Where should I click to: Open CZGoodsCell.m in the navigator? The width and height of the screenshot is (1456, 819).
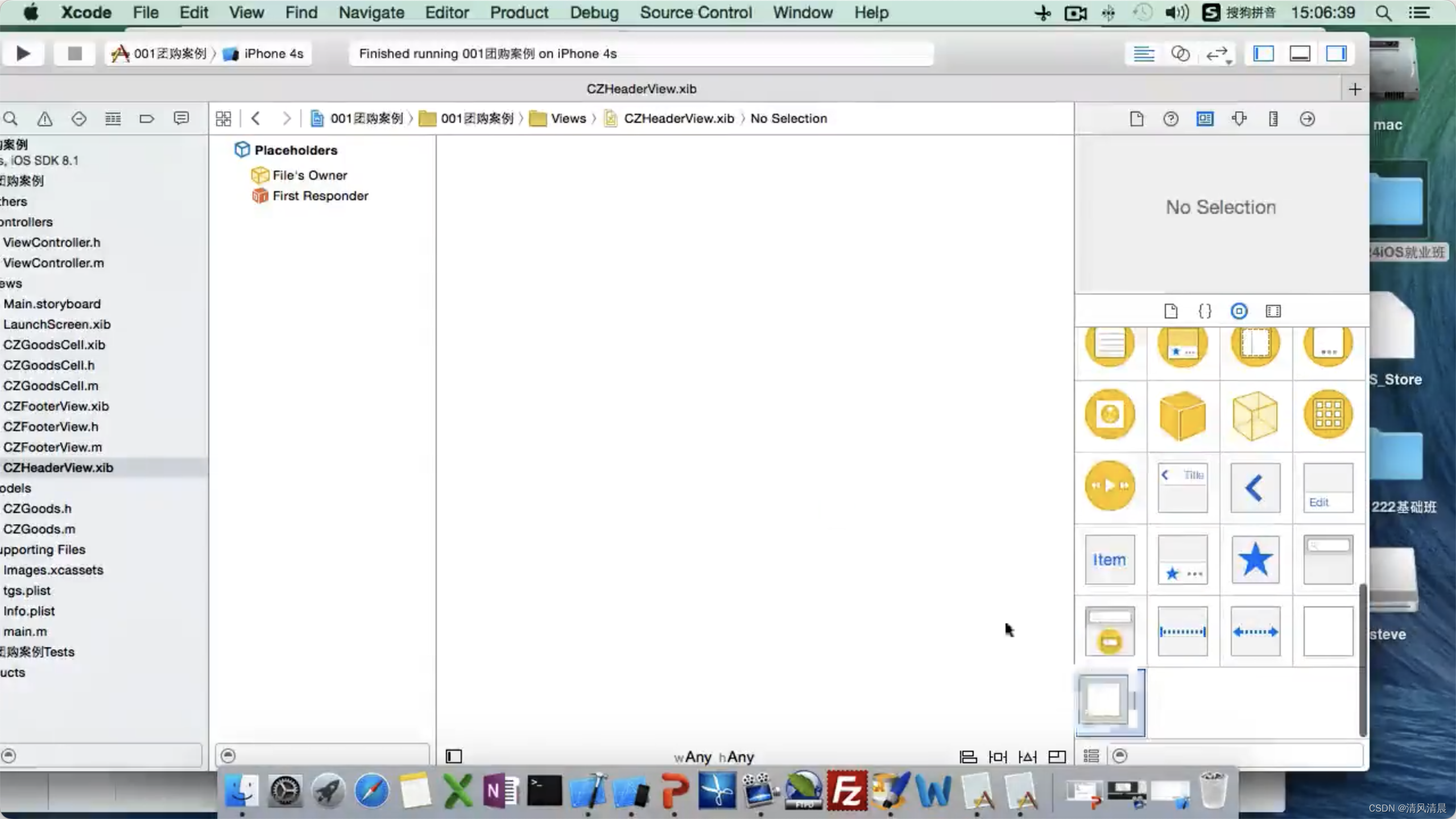tap(51, 386)
